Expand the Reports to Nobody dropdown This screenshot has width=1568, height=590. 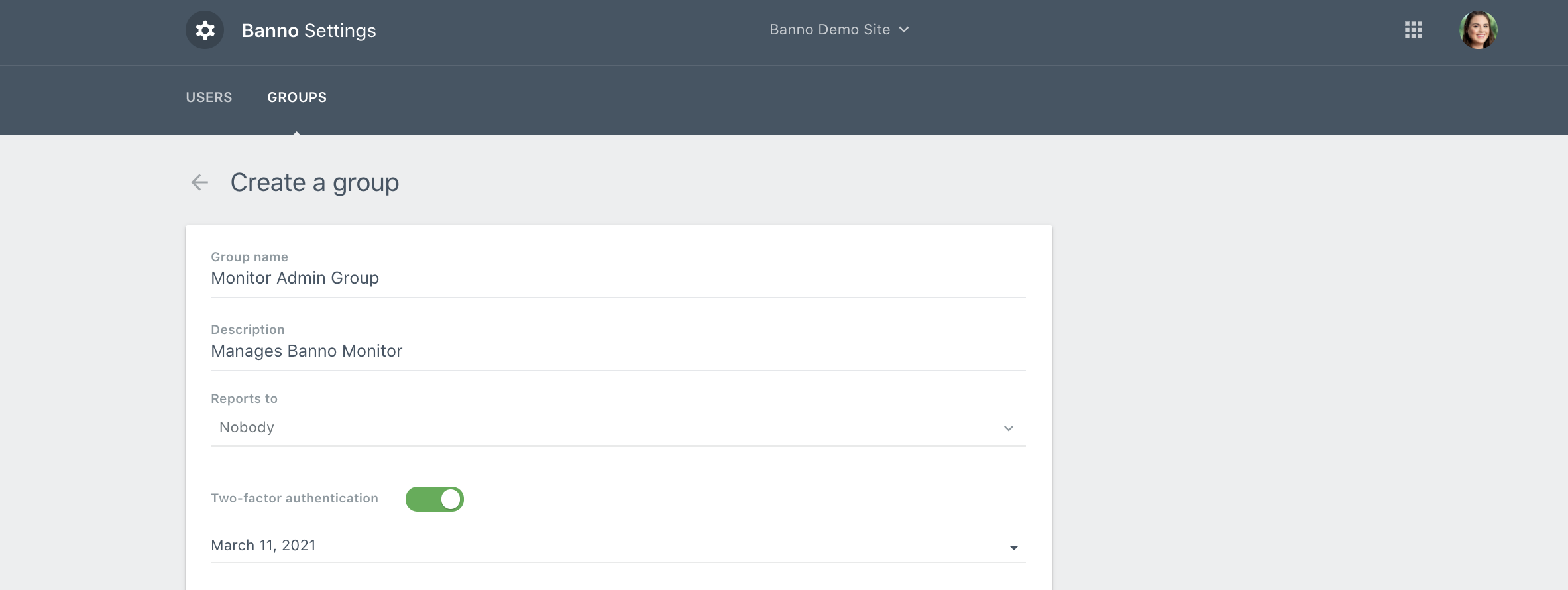point(616,428)
